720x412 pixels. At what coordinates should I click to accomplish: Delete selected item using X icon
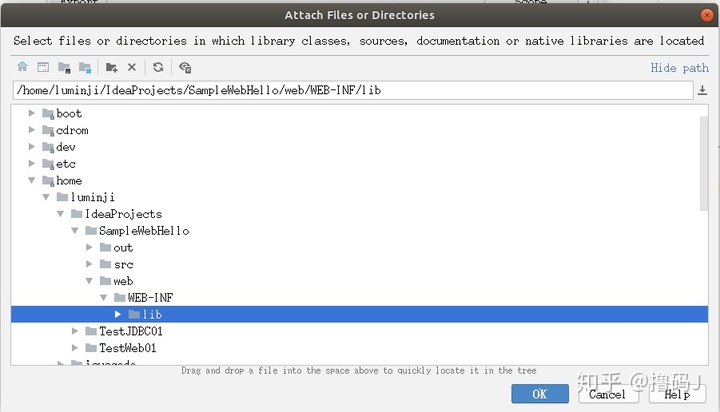pos(132,67)
